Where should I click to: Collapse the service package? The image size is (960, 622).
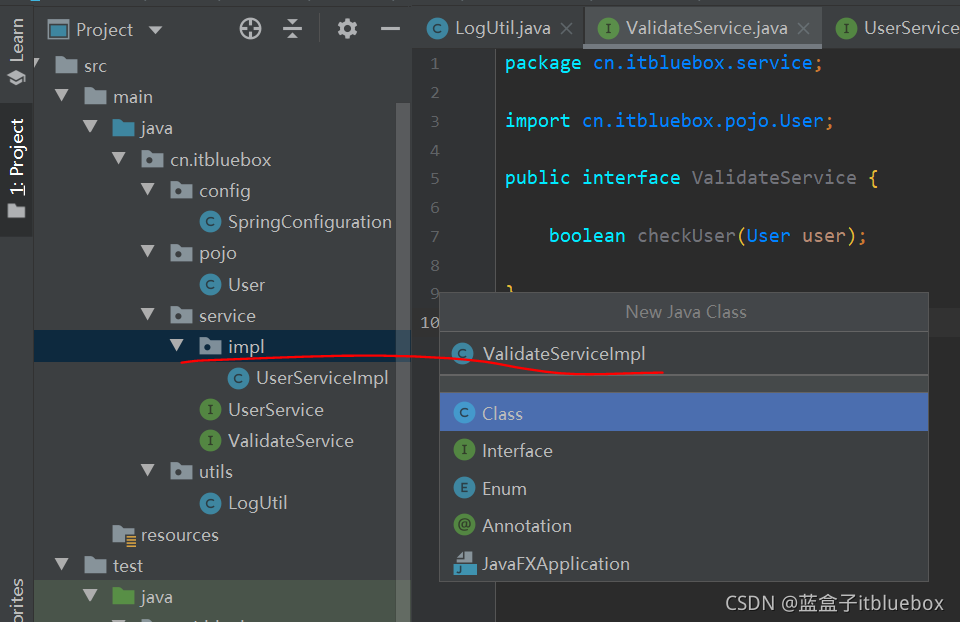click(148, 315)
